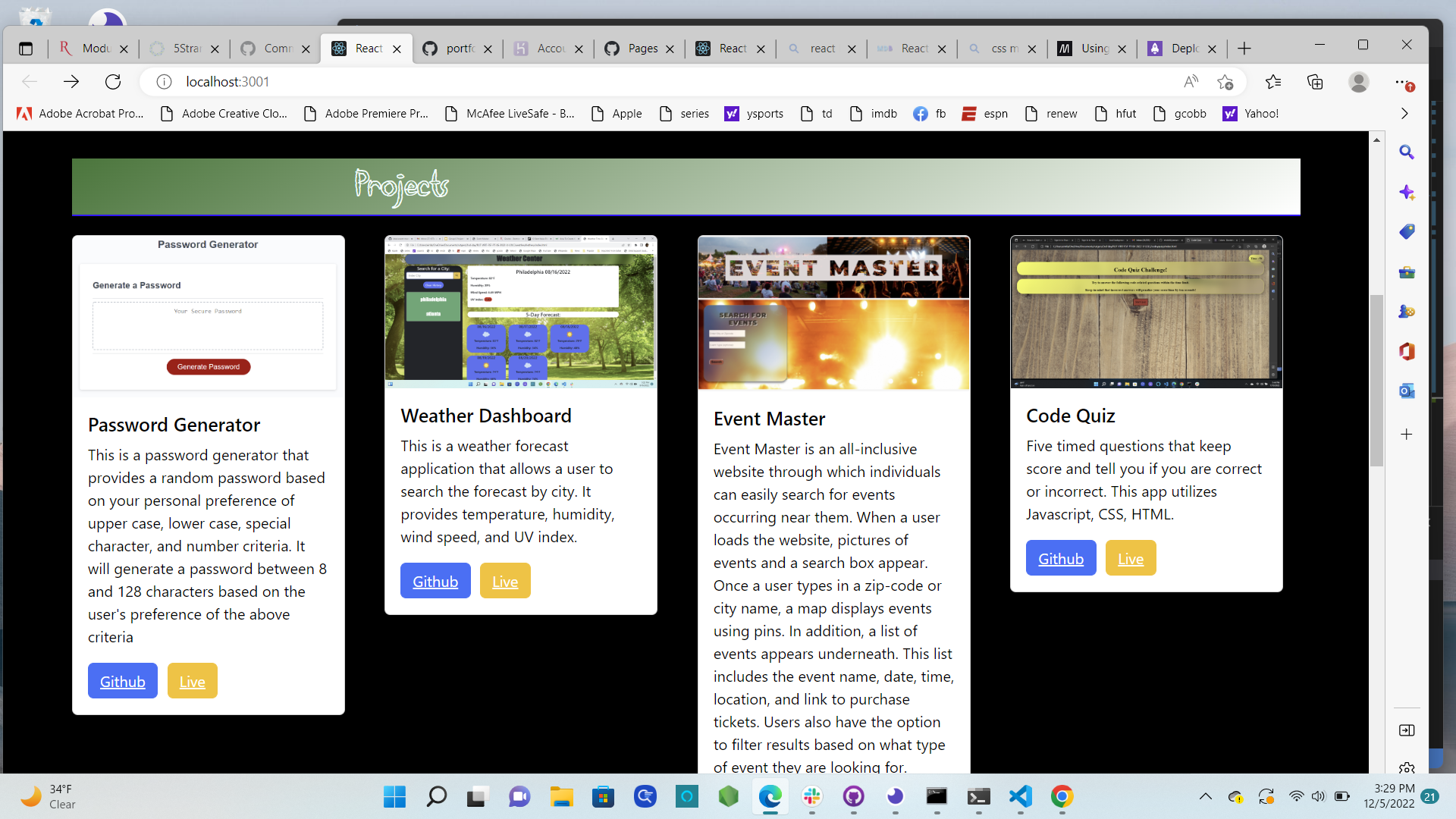Viewport: 1456px width, 819px height.
Task: Open Read Aloud icon in address bar
Action: (x=1191, y=82)
